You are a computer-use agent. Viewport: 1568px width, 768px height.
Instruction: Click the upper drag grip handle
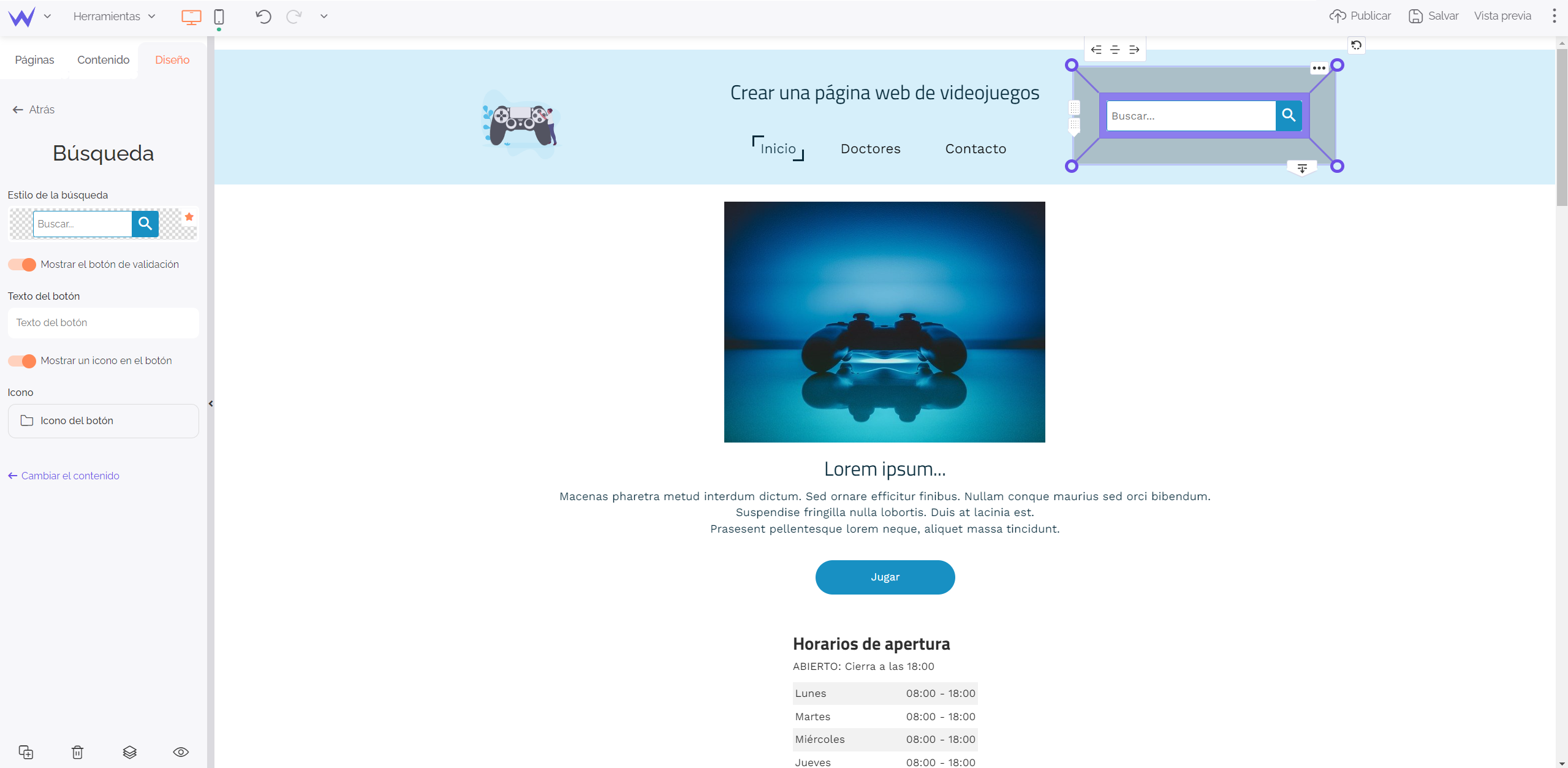point(1074,108)
